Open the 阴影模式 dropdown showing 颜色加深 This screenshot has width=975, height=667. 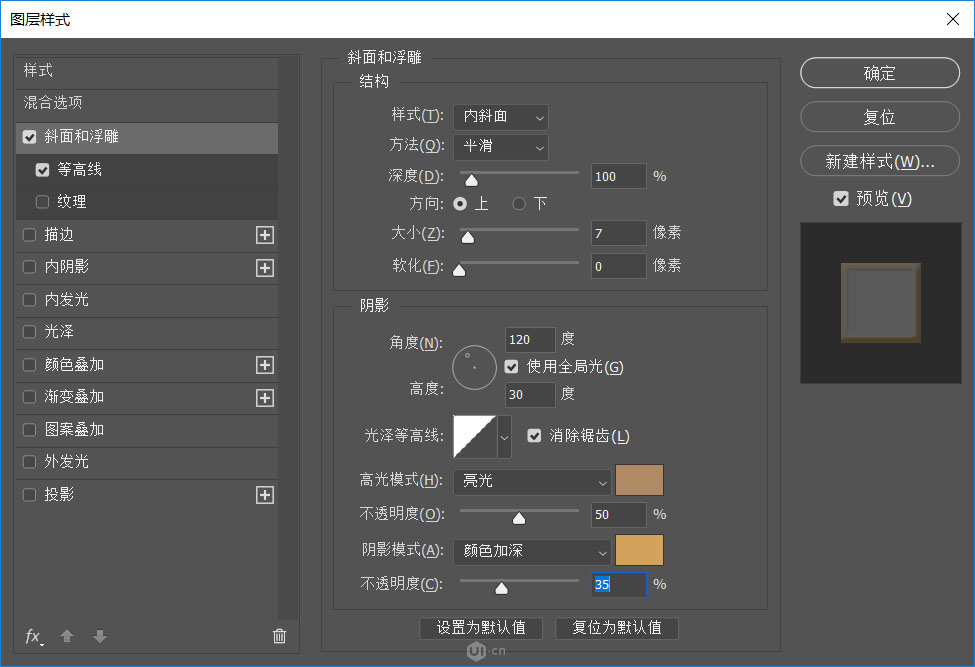tap(532, 552)
